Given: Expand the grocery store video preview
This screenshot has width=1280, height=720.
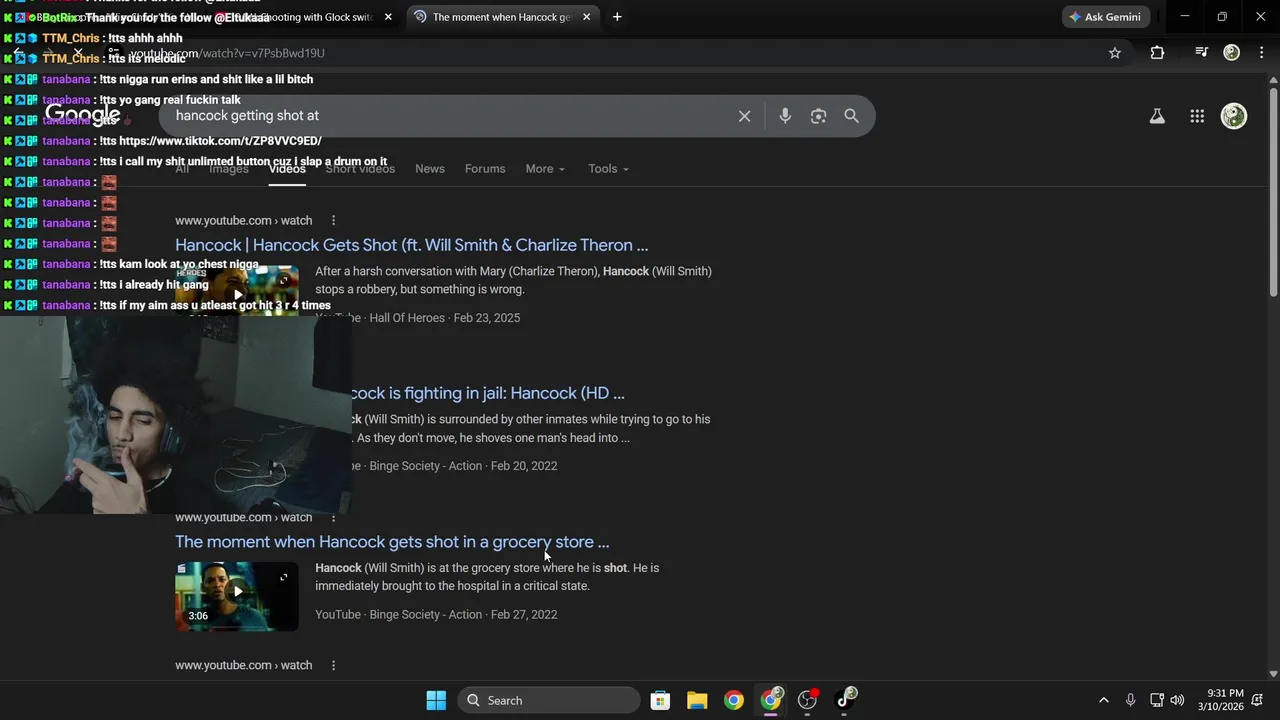Looking at the screenshot, I should 283,577.
